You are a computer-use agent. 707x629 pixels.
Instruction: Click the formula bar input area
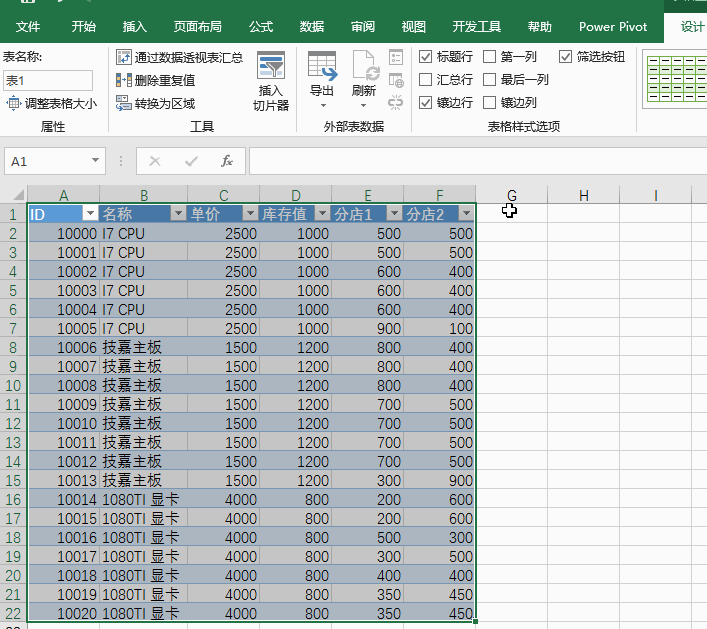[478, 161]
